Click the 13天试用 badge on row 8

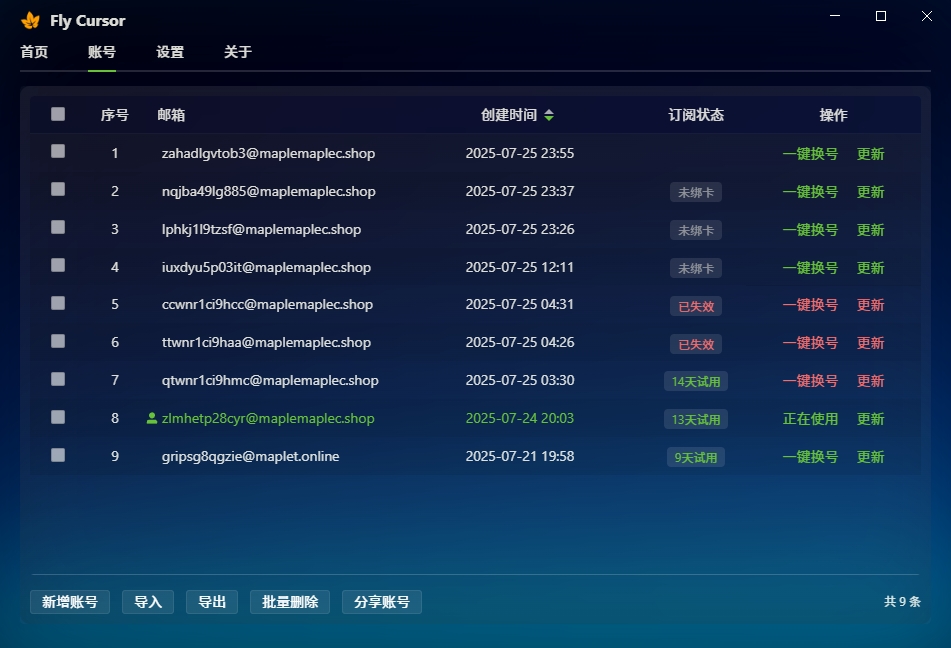tap(695, 419)
